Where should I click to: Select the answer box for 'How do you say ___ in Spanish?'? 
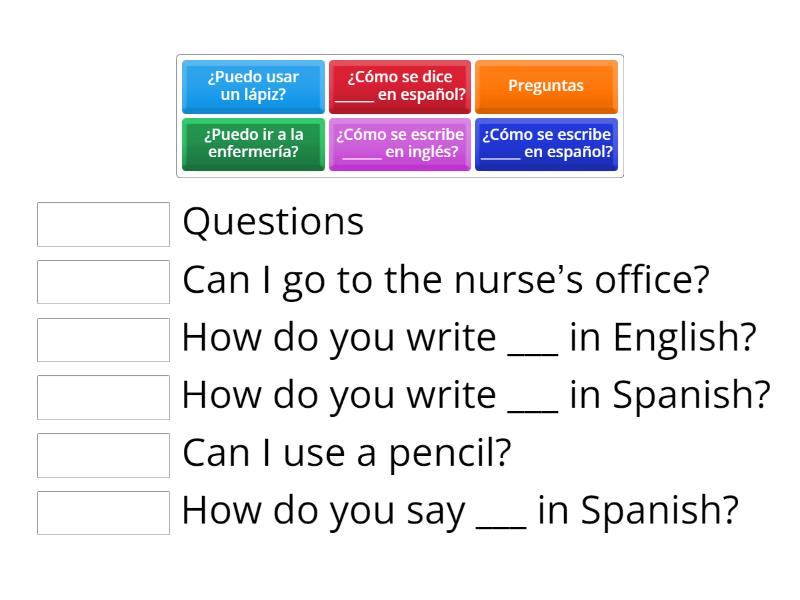pos(103,512)
